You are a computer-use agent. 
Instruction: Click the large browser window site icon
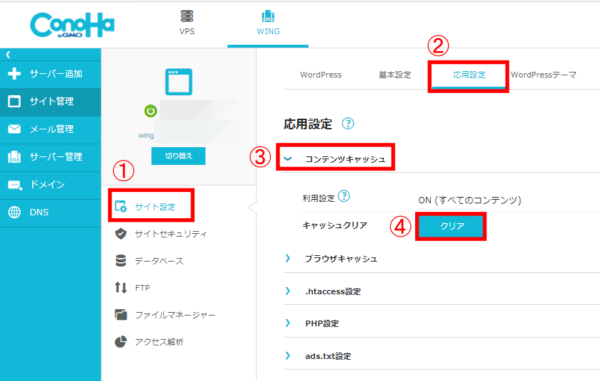pyautogui.click(x=179, y=81)
